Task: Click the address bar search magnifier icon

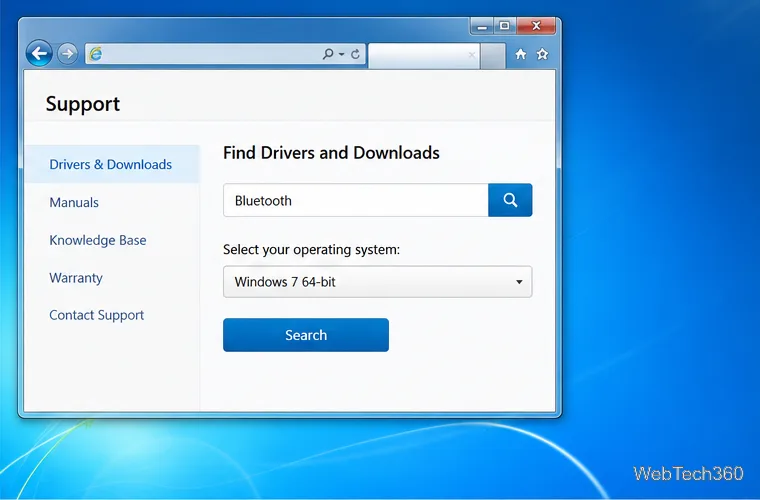Action: click(x=328, y=54)
